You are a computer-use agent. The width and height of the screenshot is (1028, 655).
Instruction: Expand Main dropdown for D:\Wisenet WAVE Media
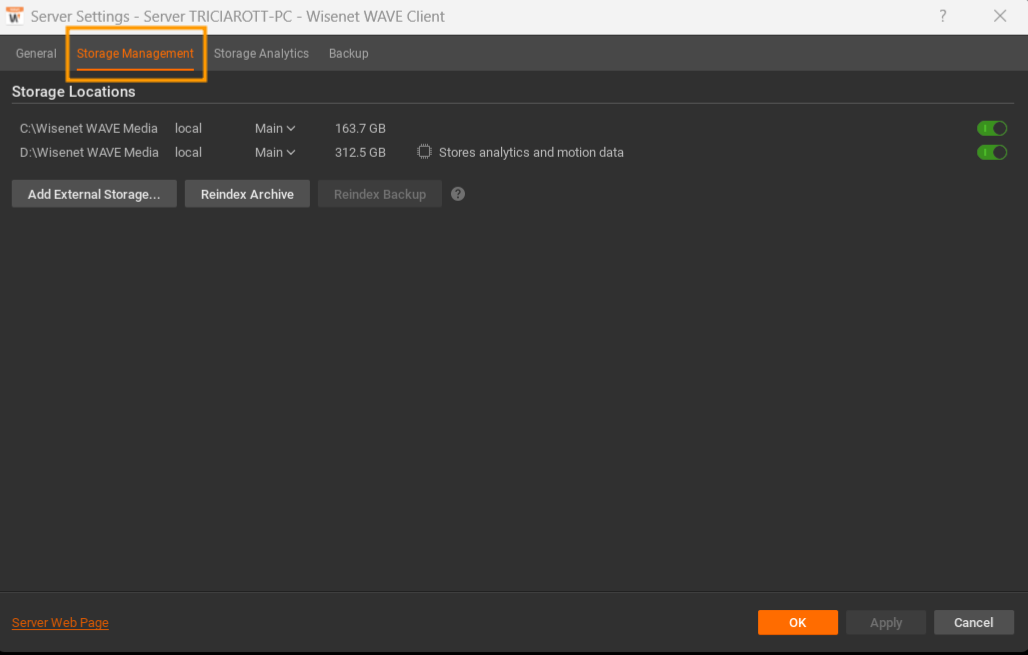pos(275,152)
